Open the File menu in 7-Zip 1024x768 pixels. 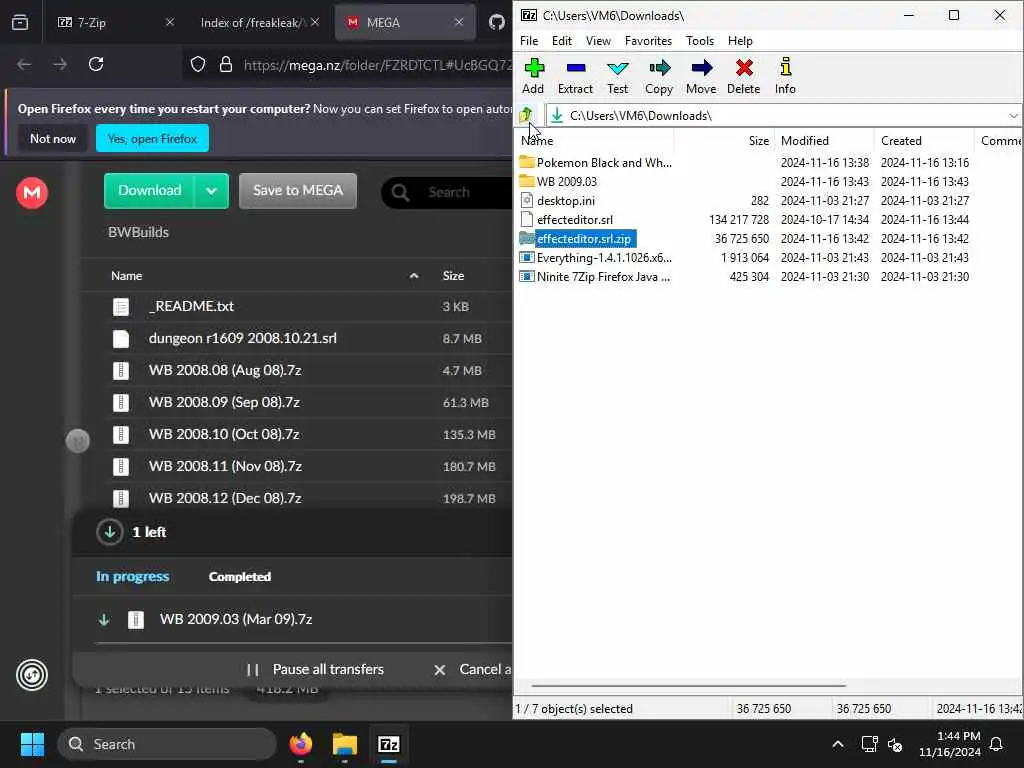point(529,40)
